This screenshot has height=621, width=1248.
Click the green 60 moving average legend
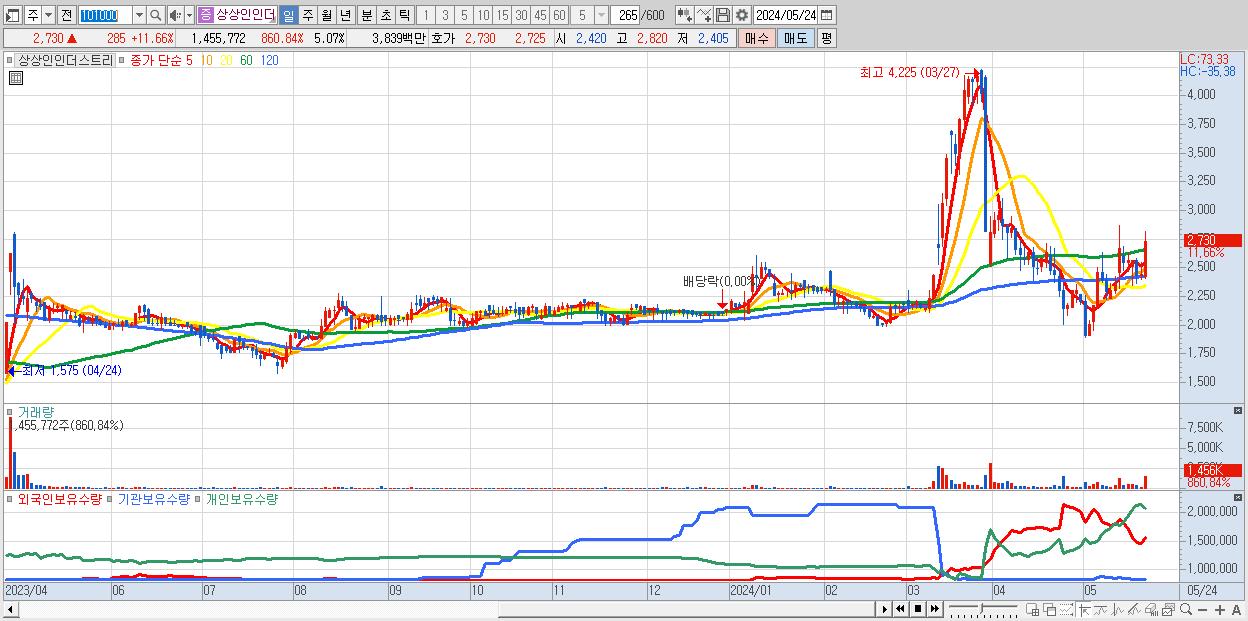(x=246, y=60)
